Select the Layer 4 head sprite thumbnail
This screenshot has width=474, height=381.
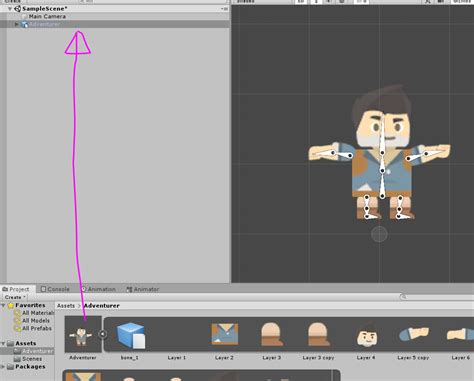pos(366,335)
